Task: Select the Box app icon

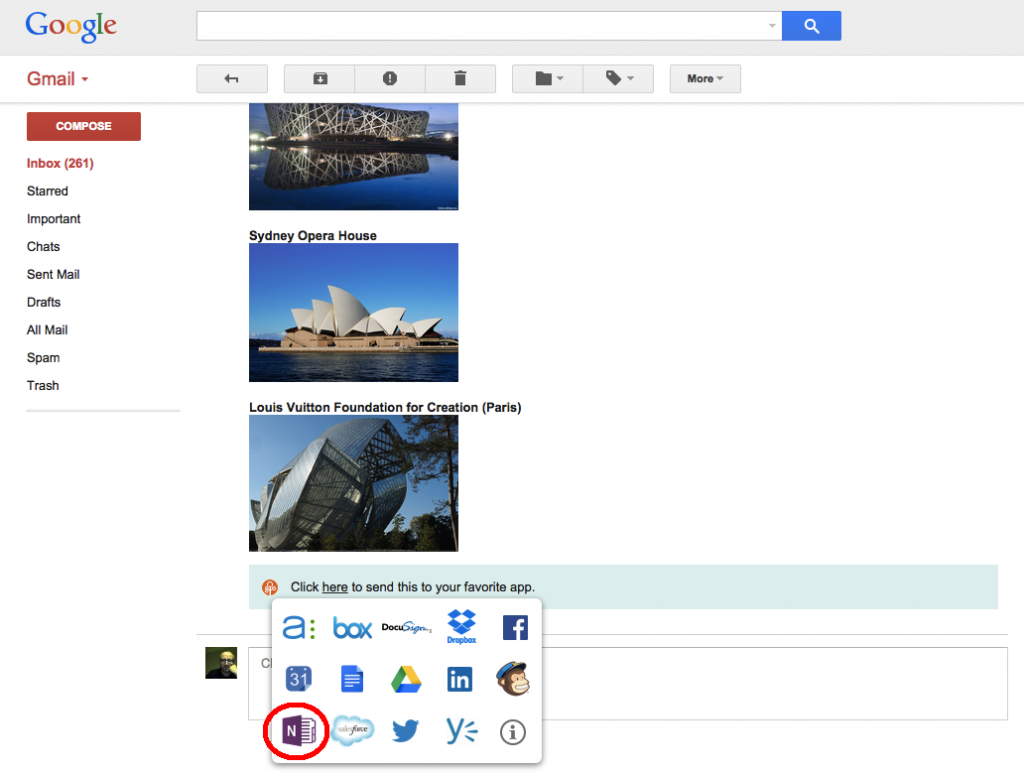Action: pos(352,628)
